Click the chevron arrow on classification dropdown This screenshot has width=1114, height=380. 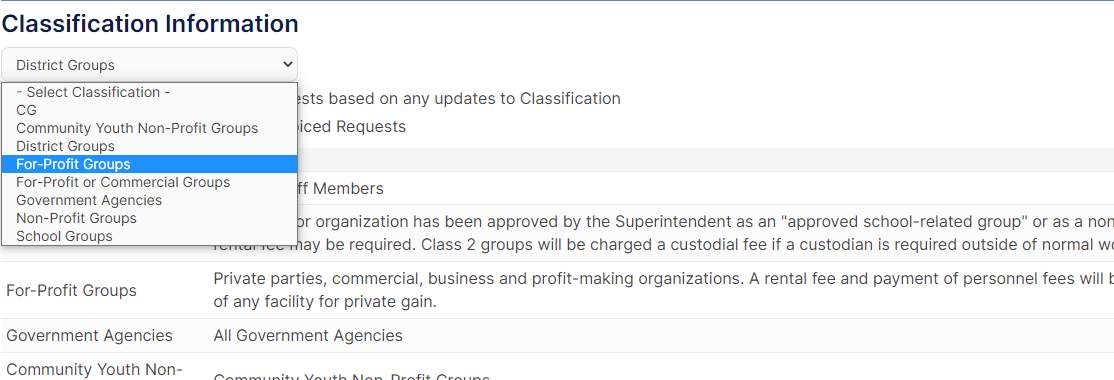click(x=287, y=64)
